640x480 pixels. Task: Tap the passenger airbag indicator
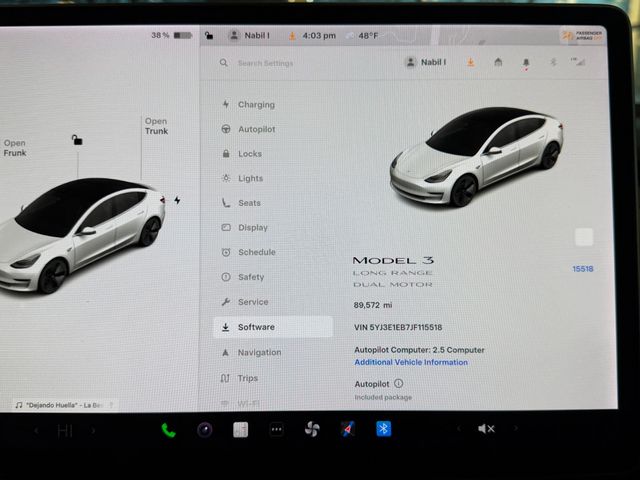point(582,36)
